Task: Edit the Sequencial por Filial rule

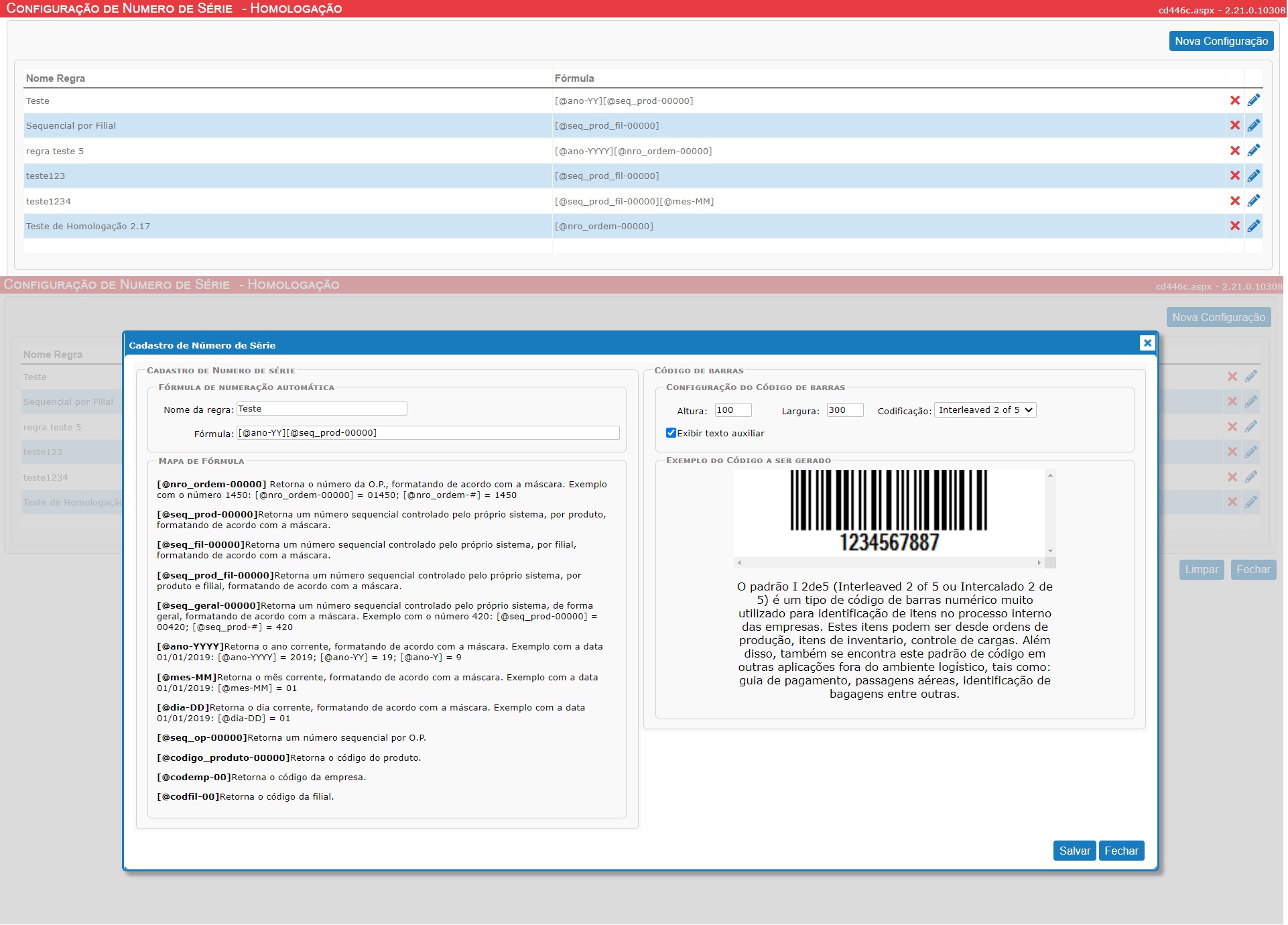Action: coord(1254,125)
